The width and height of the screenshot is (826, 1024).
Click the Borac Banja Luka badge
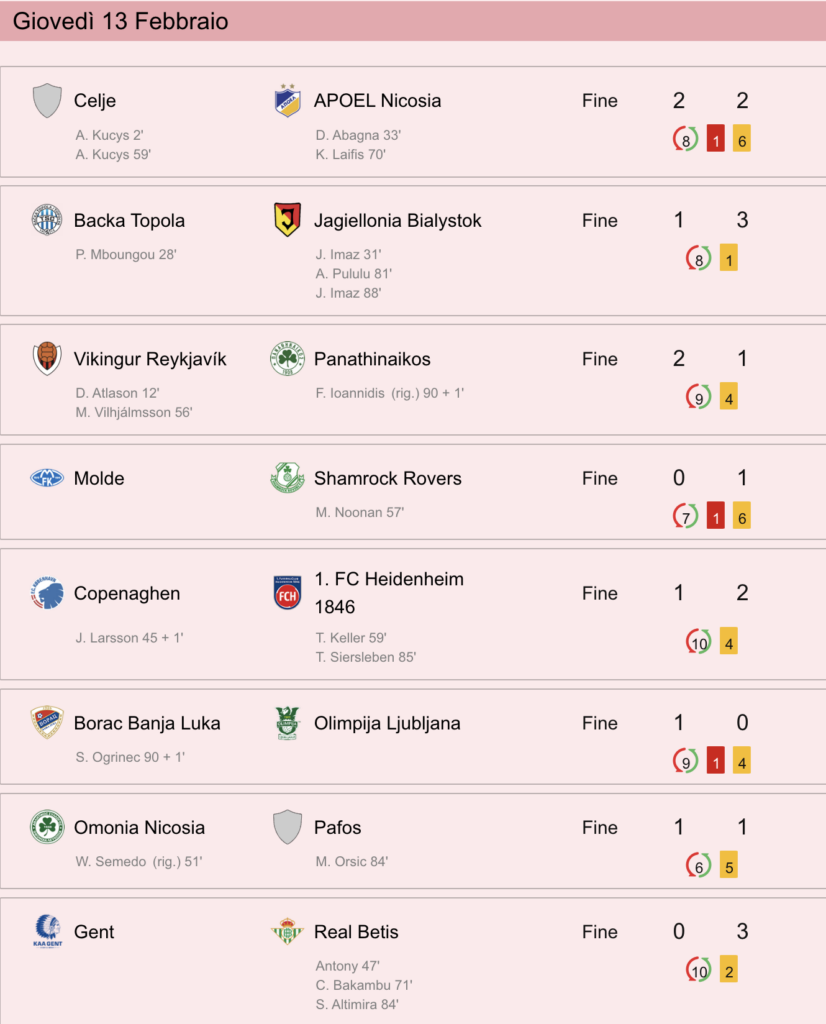[47, 723]
